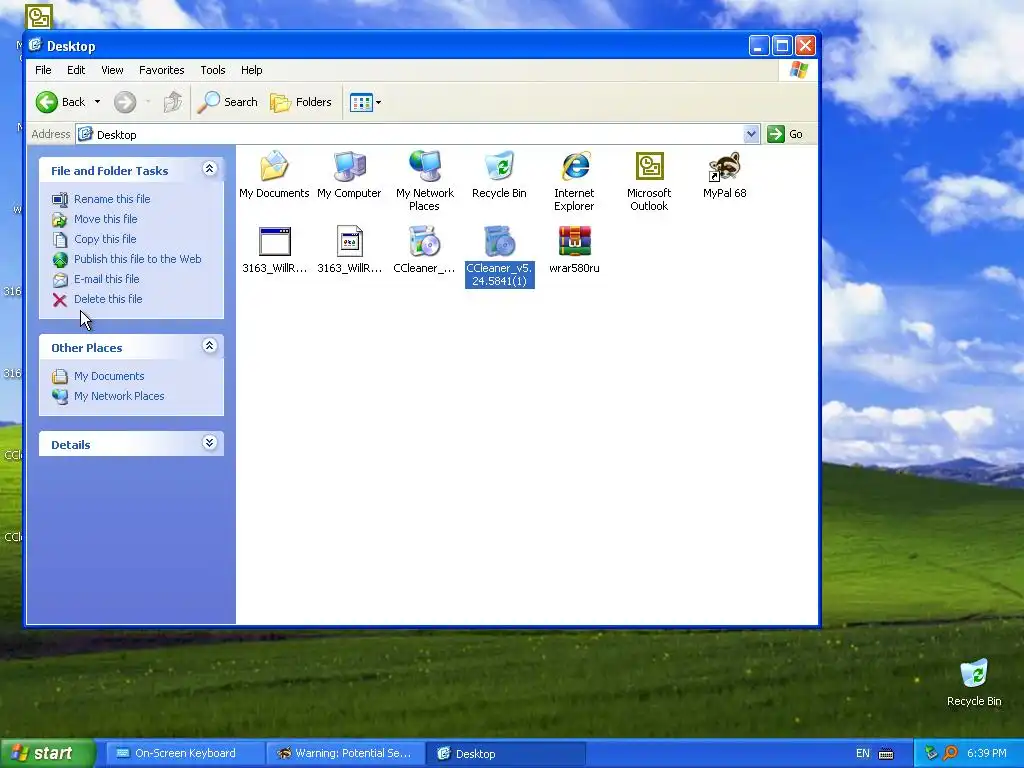Collapse the Other Places panel
The height and width of the screenshot is (768, 1024).
tap(209, 346)
